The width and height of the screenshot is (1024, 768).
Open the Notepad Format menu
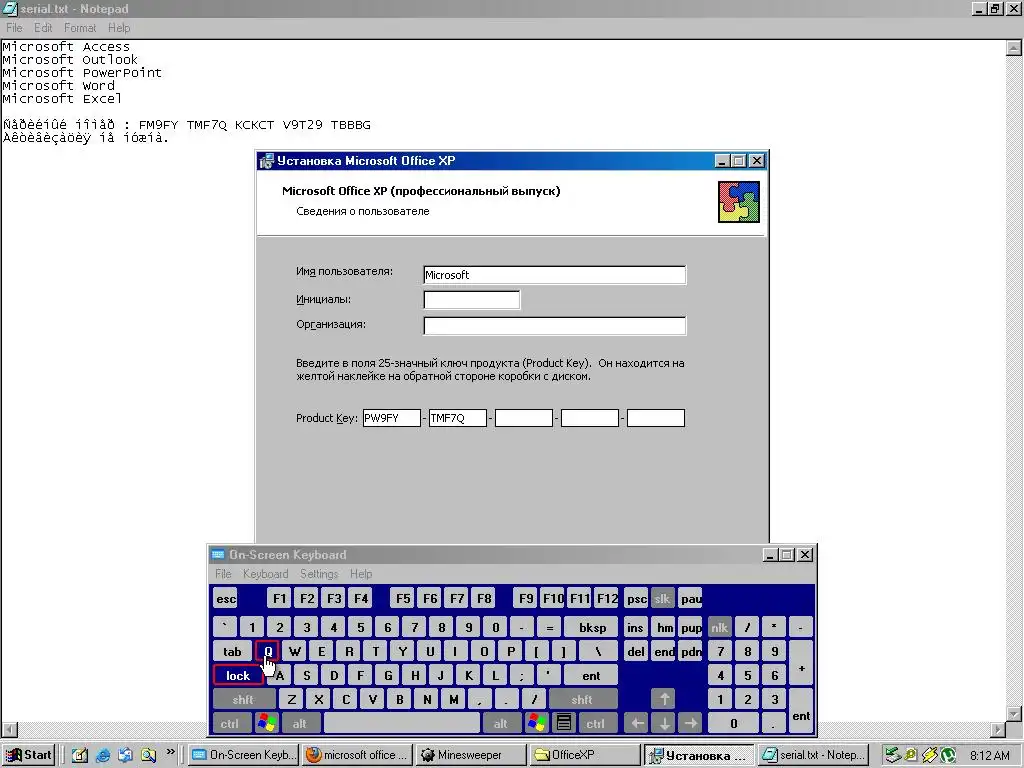(80, 27)
